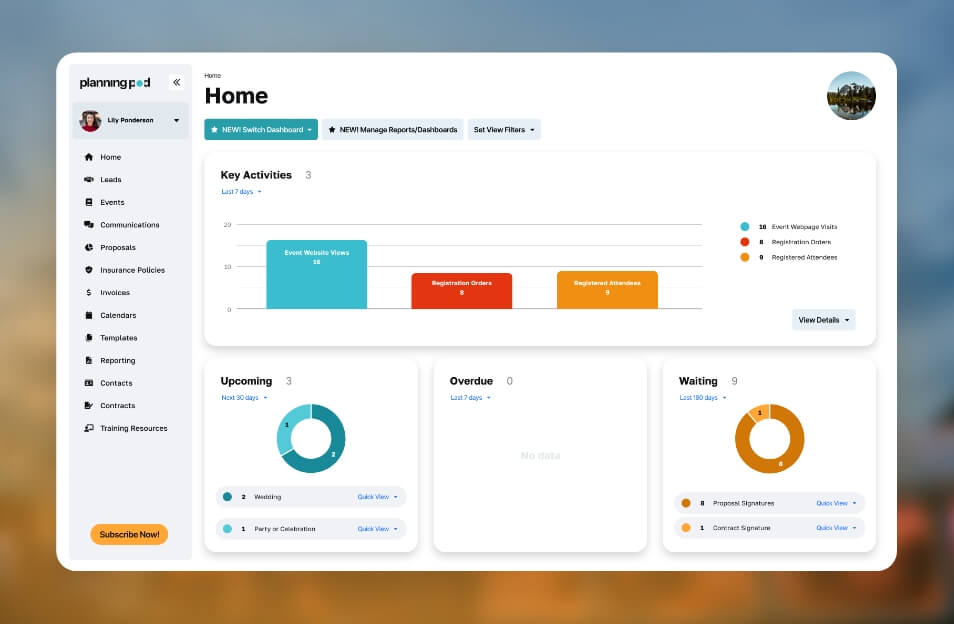The image size is (954, 624).
Task: Click the Upcoming donut chart
Action: coord(311,439)
